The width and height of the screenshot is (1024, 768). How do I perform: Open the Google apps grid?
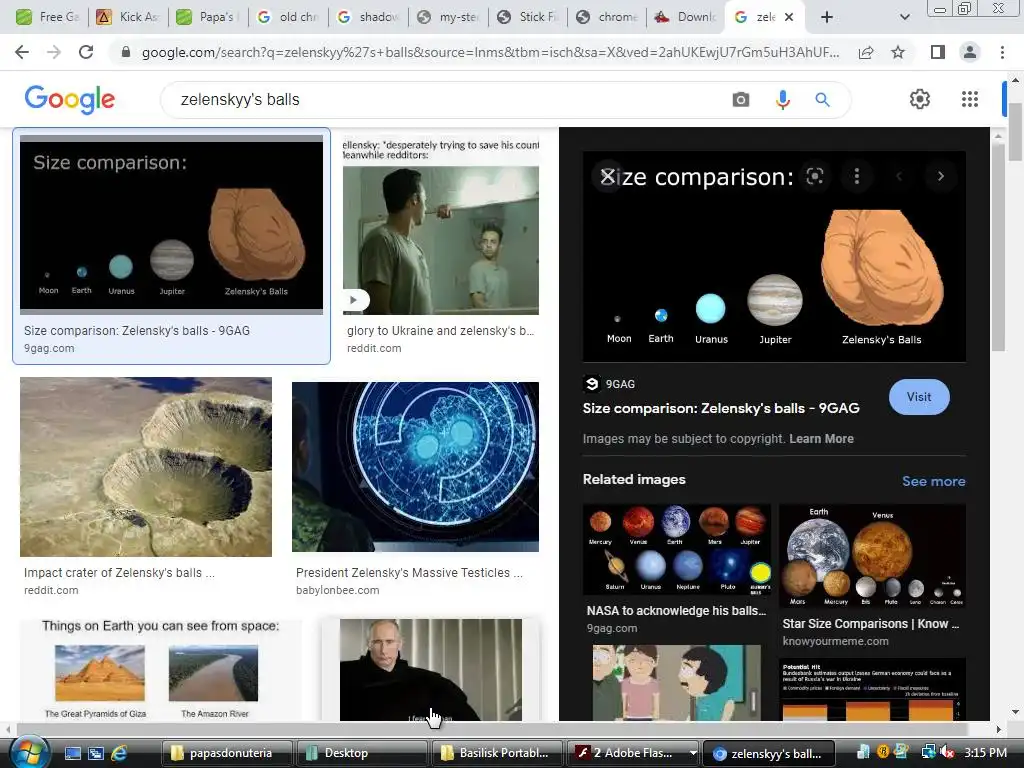[x=970, y=99]
